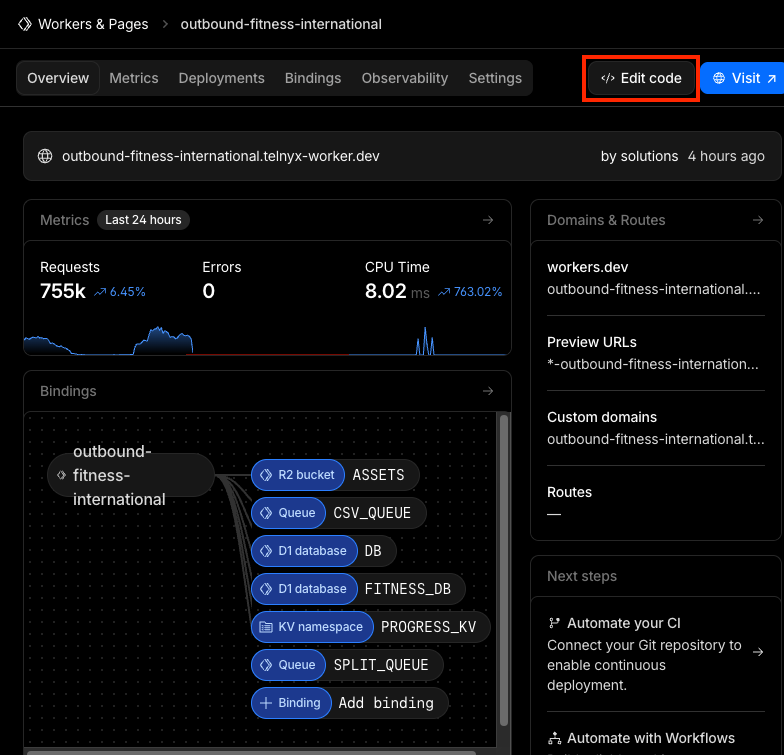Click the globe icon beside worker URL
The height and width of the screenshot is (755, 784).
click(44, 156)
